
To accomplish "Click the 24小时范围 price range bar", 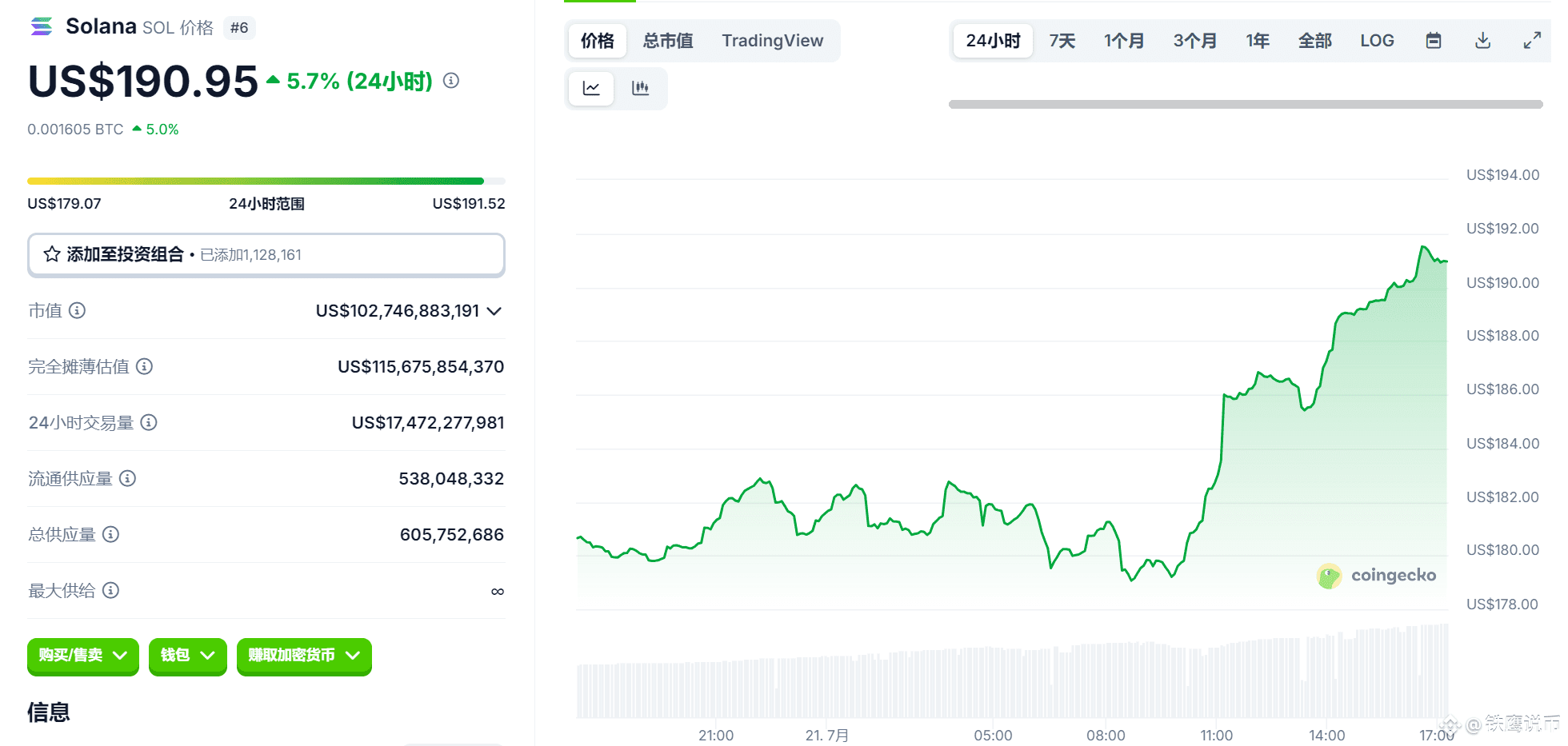I will pyautogui.click(x=266, y=182).
